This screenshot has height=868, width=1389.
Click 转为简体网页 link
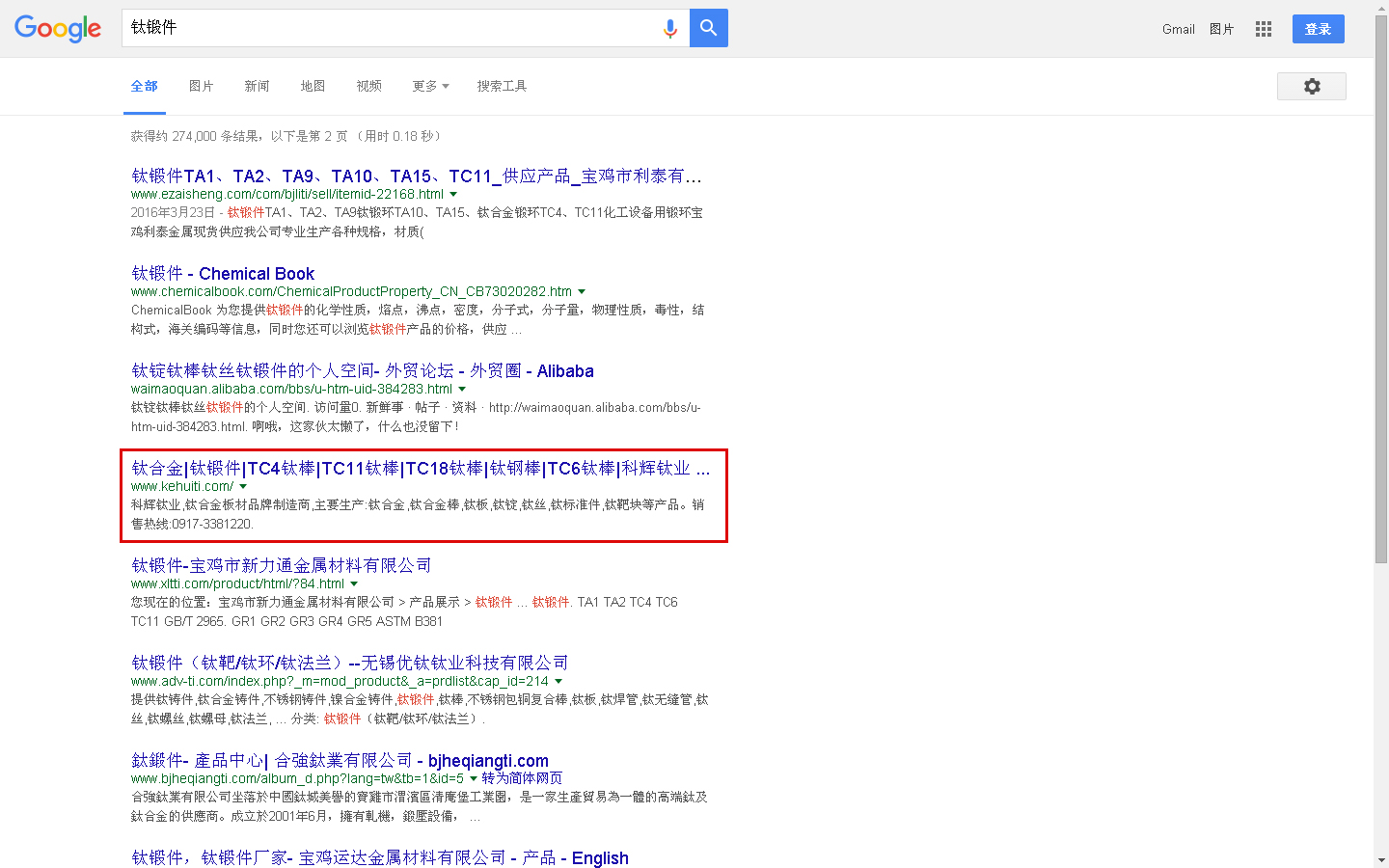pos(522,778)
